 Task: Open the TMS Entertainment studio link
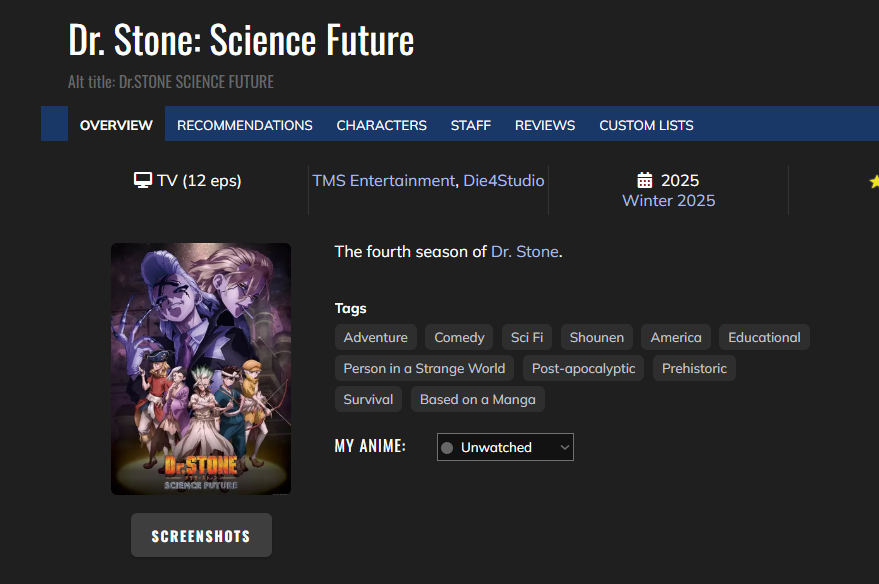383,180
